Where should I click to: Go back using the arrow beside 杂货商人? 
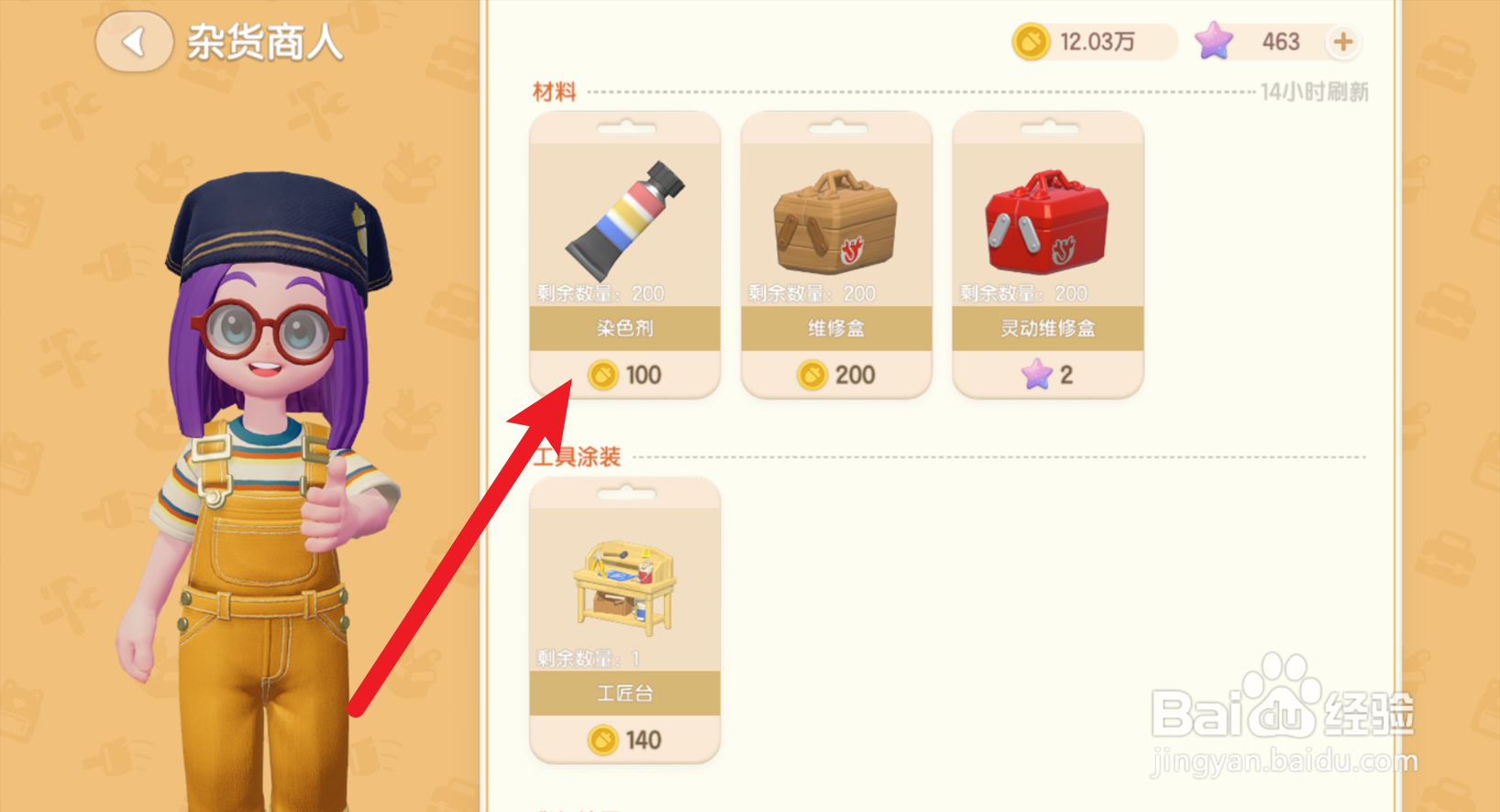[x=134, y=41]
